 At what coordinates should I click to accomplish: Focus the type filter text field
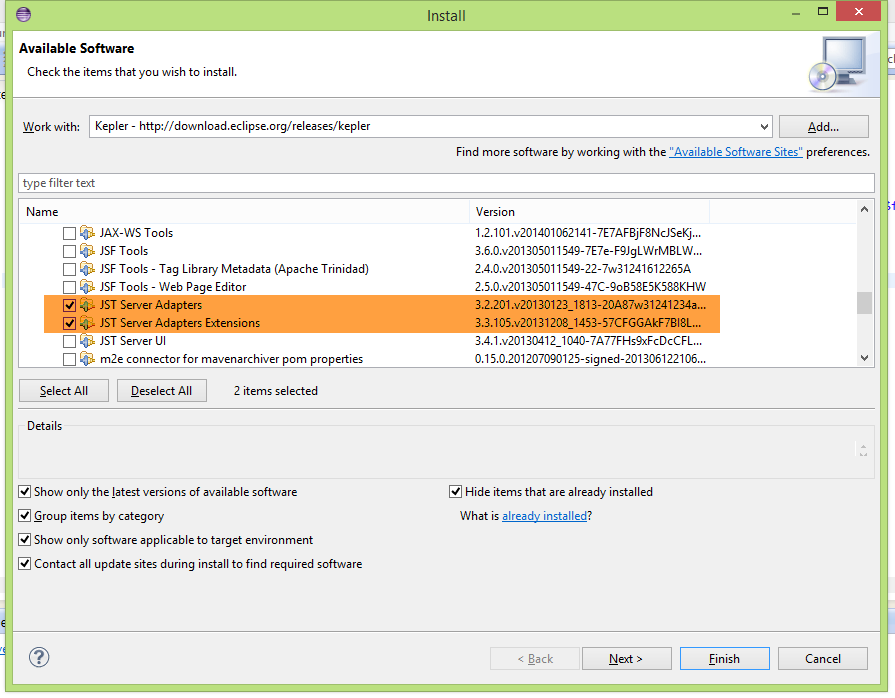(x=446, y=183)
